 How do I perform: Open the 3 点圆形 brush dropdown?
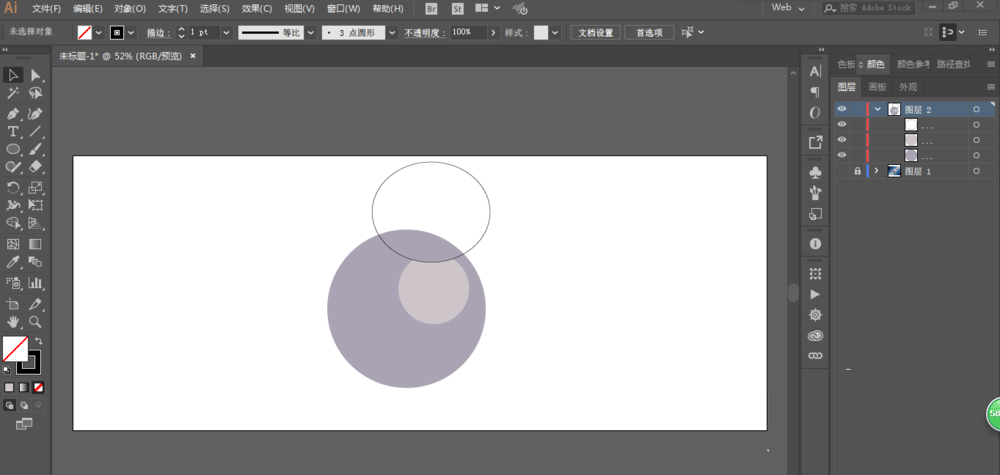click(x=392, y=33)
